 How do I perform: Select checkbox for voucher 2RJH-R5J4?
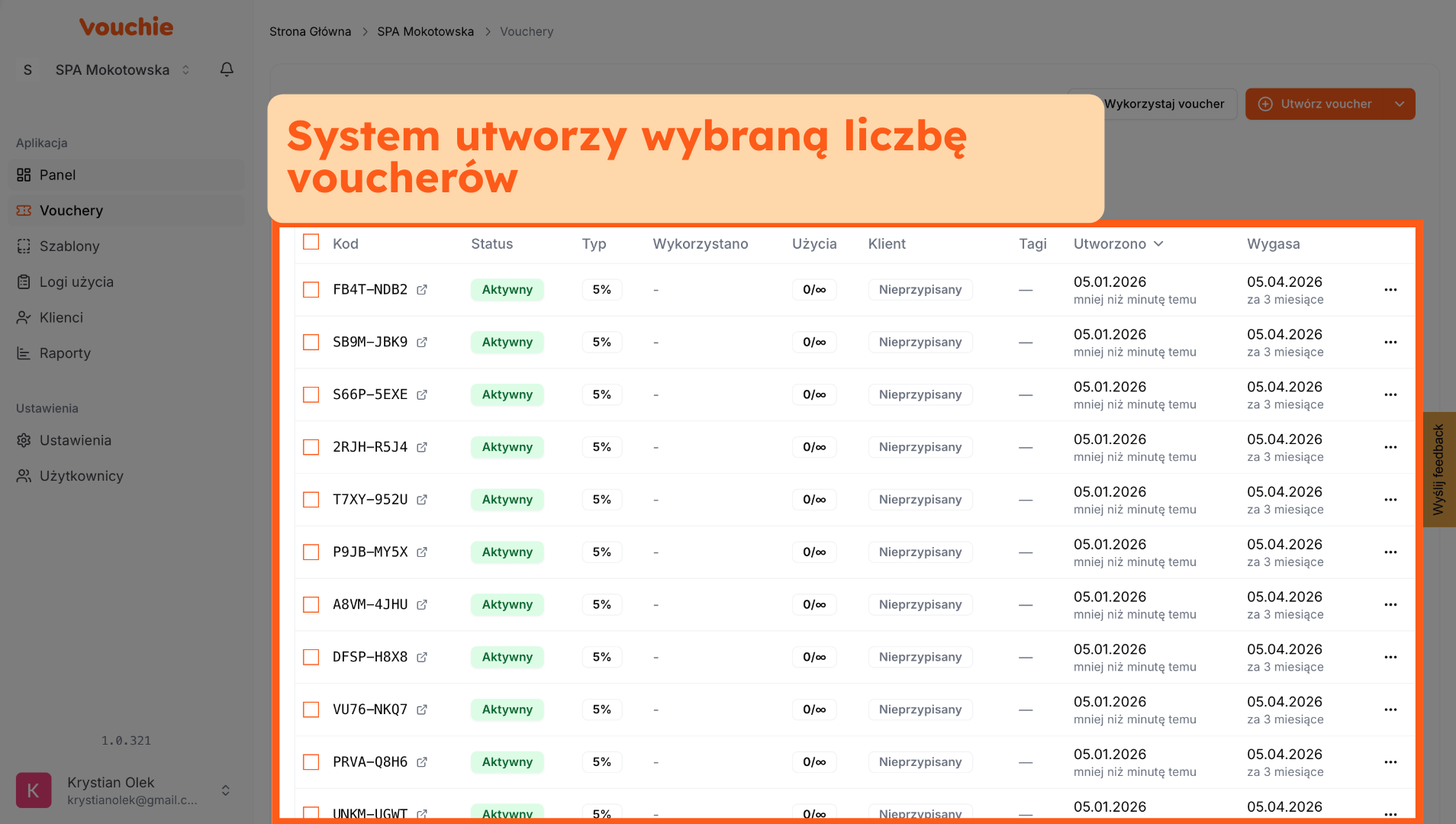(x=311, y=447)
